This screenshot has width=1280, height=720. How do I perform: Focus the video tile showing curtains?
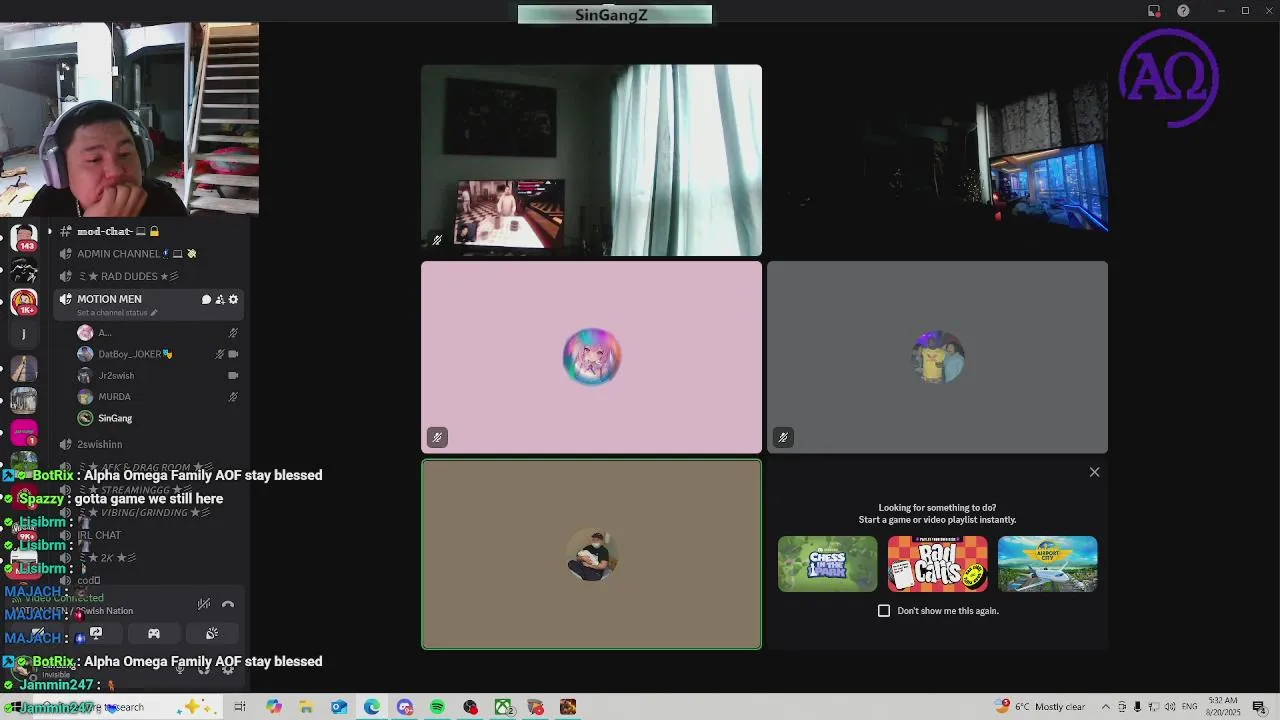[591, 160]
